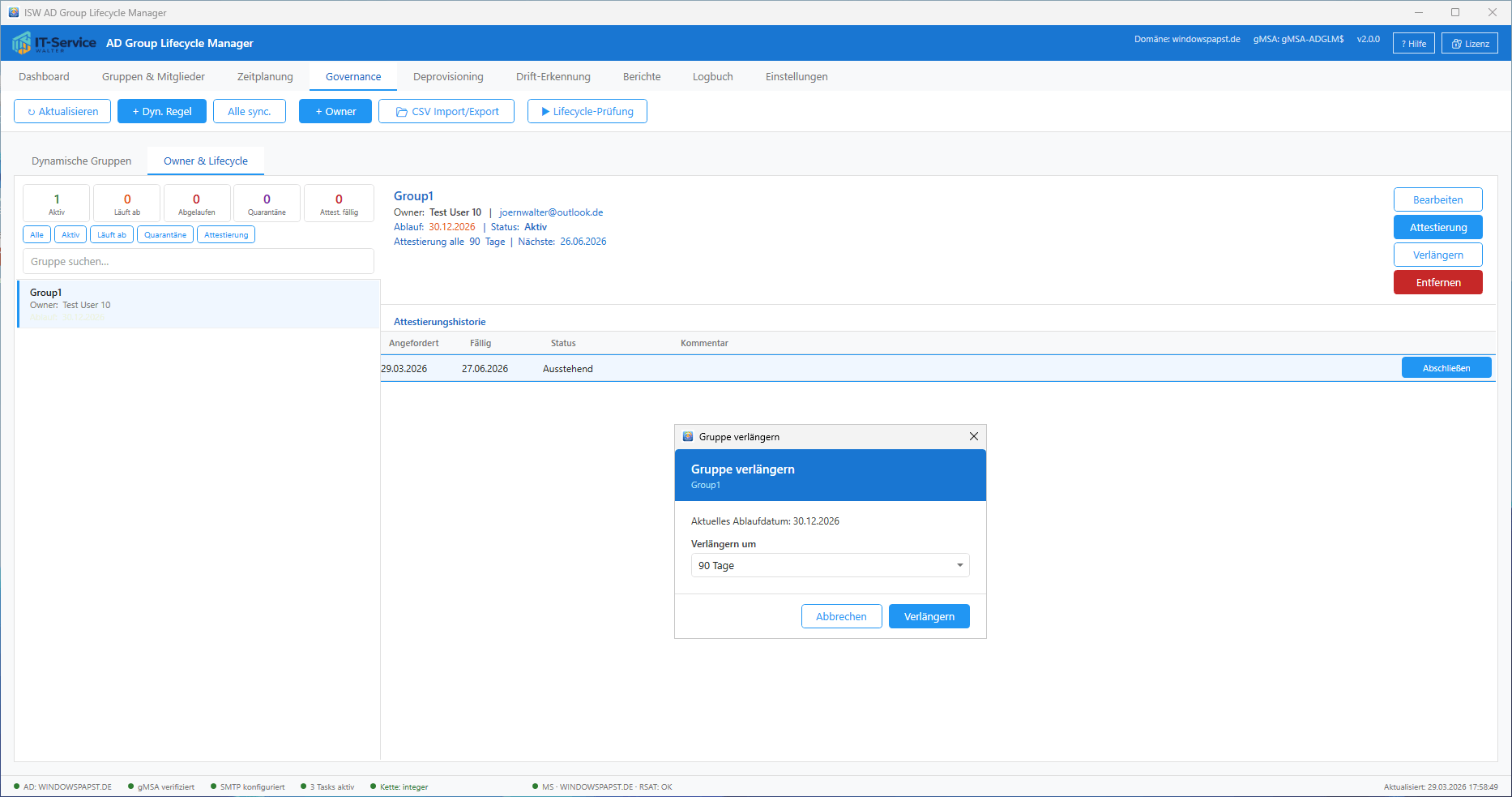The width and height of the screenshot is (1512, 797).
Task: Cancel the dialog with Abbrechen
Action: (x=841, y=617)
